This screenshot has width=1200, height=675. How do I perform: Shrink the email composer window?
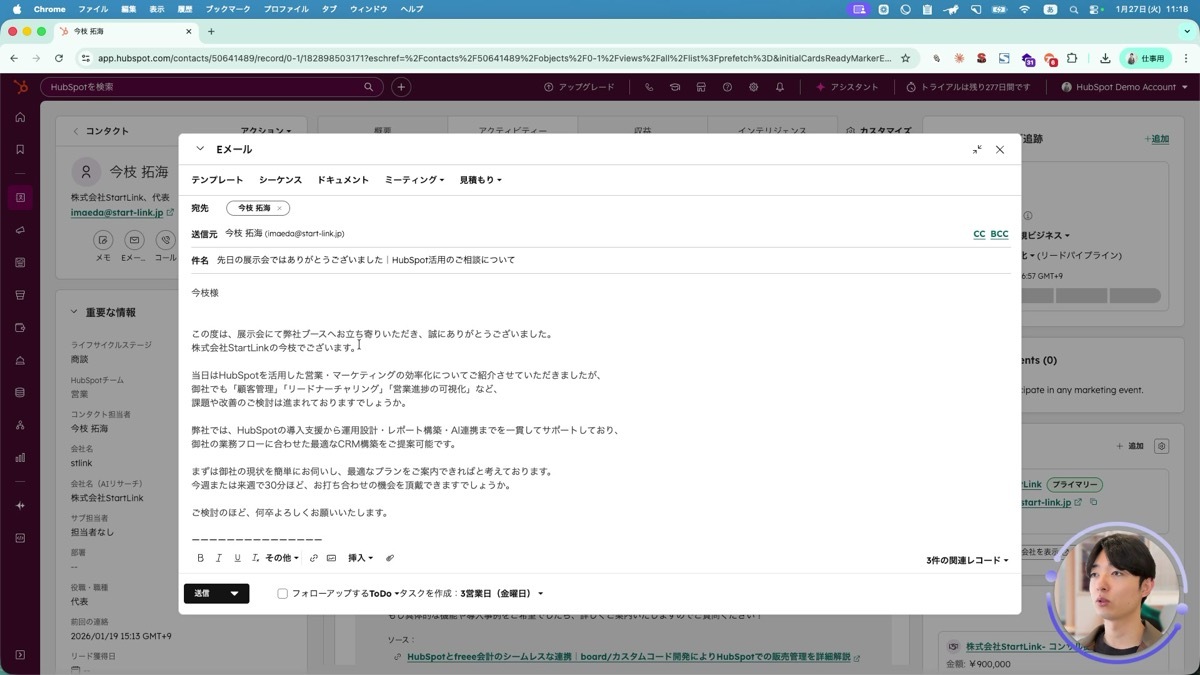[977, 149]
